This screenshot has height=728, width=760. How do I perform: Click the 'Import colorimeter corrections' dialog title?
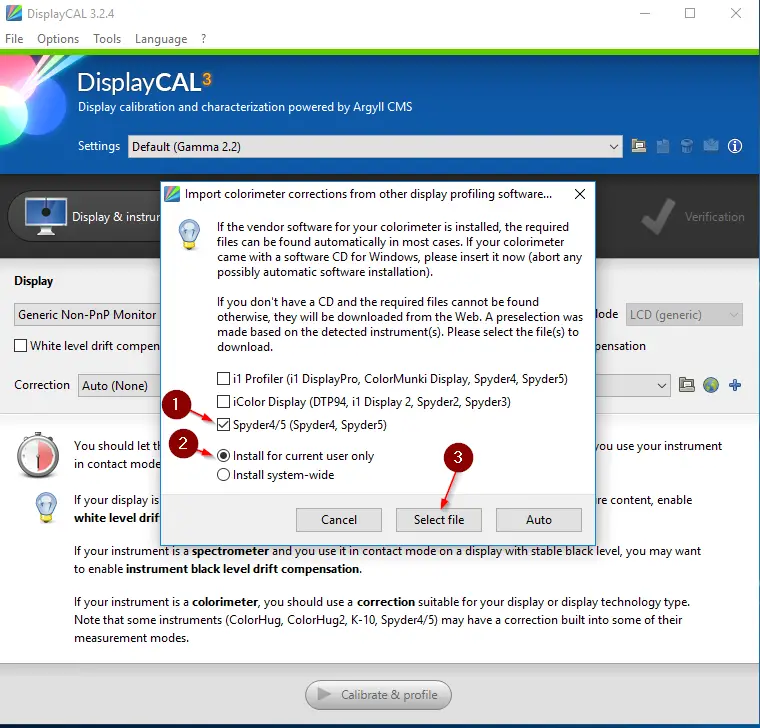pyautogui.click(x=368, y=194)
